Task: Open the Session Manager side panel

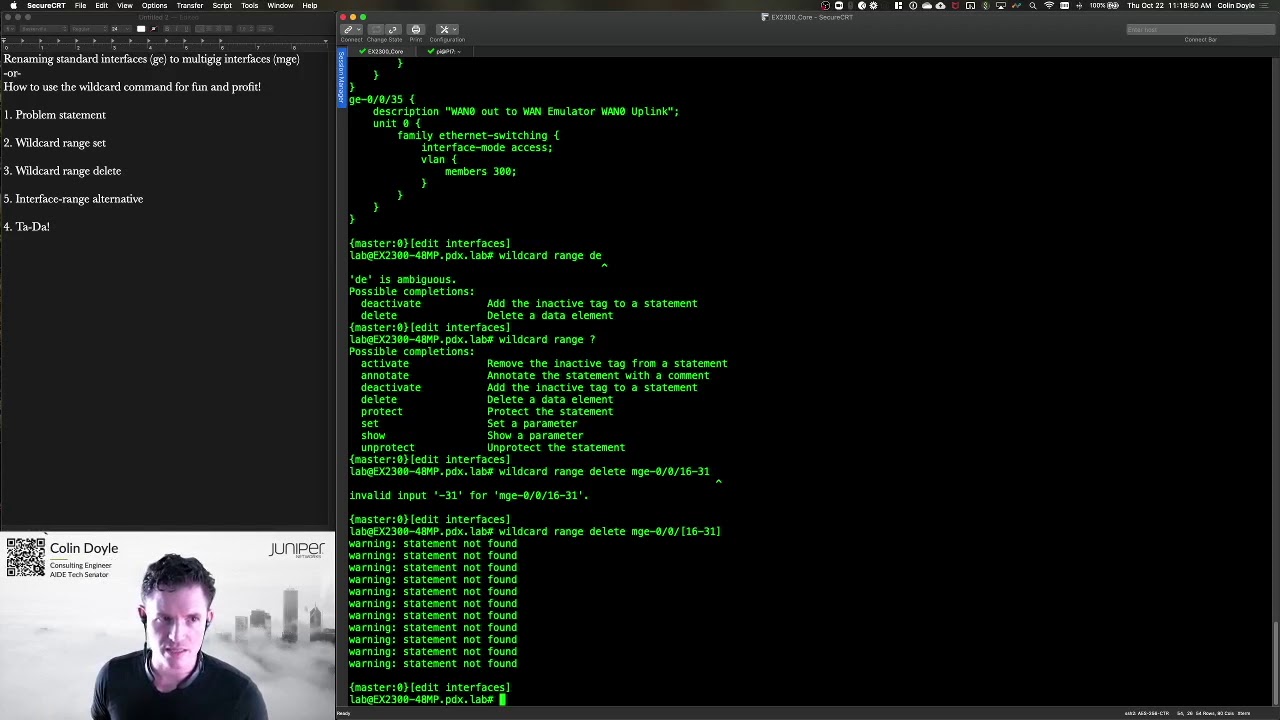Action: pos(340,80)
